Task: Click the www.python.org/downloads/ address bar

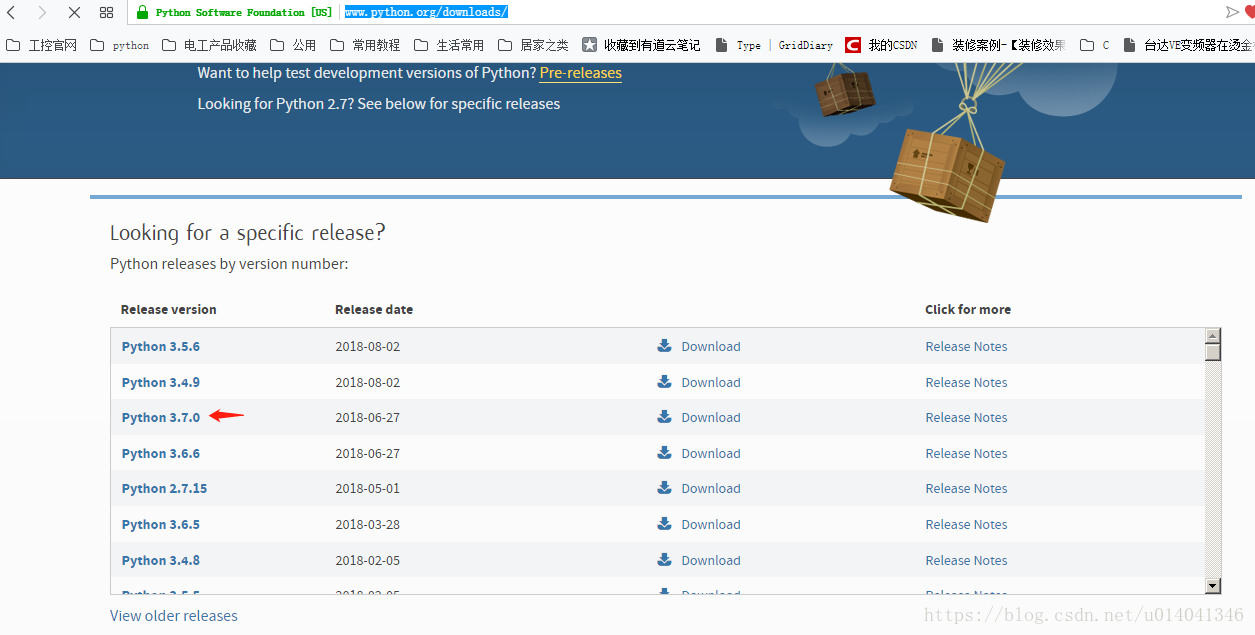Action: coord(426,12)
